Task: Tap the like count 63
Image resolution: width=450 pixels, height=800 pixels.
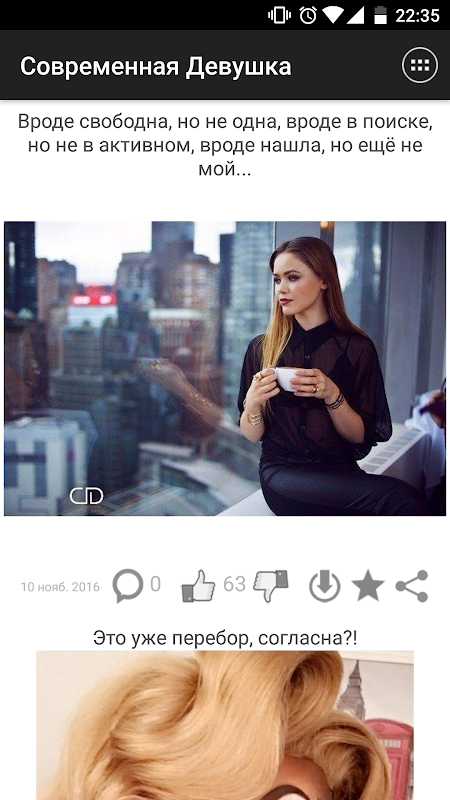Action: [235, 584]
